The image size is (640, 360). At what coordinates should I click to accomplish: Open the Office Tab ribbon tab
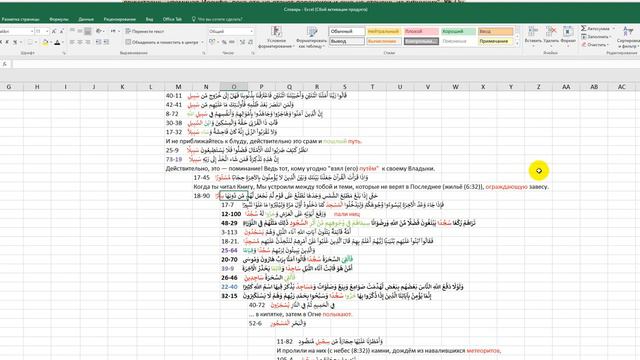(172, 19)
